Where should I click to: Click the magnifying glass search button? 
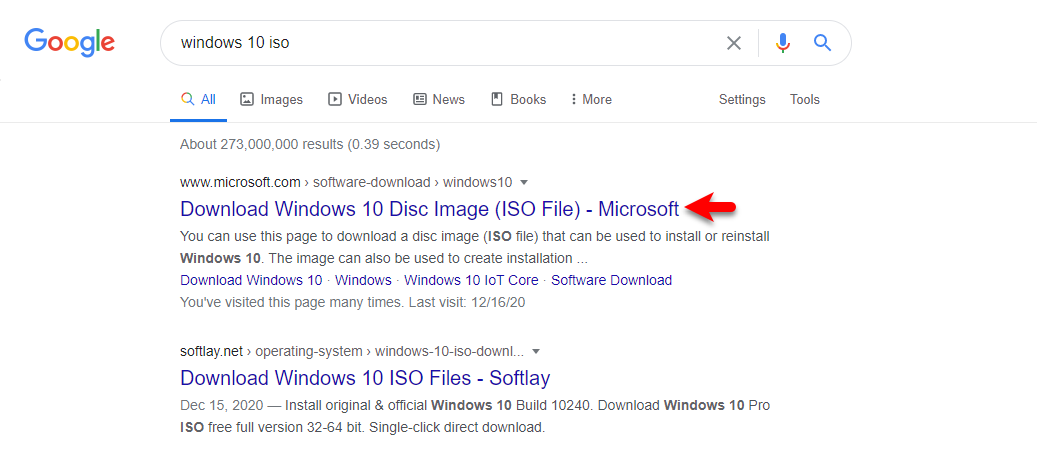coord(822,43)
